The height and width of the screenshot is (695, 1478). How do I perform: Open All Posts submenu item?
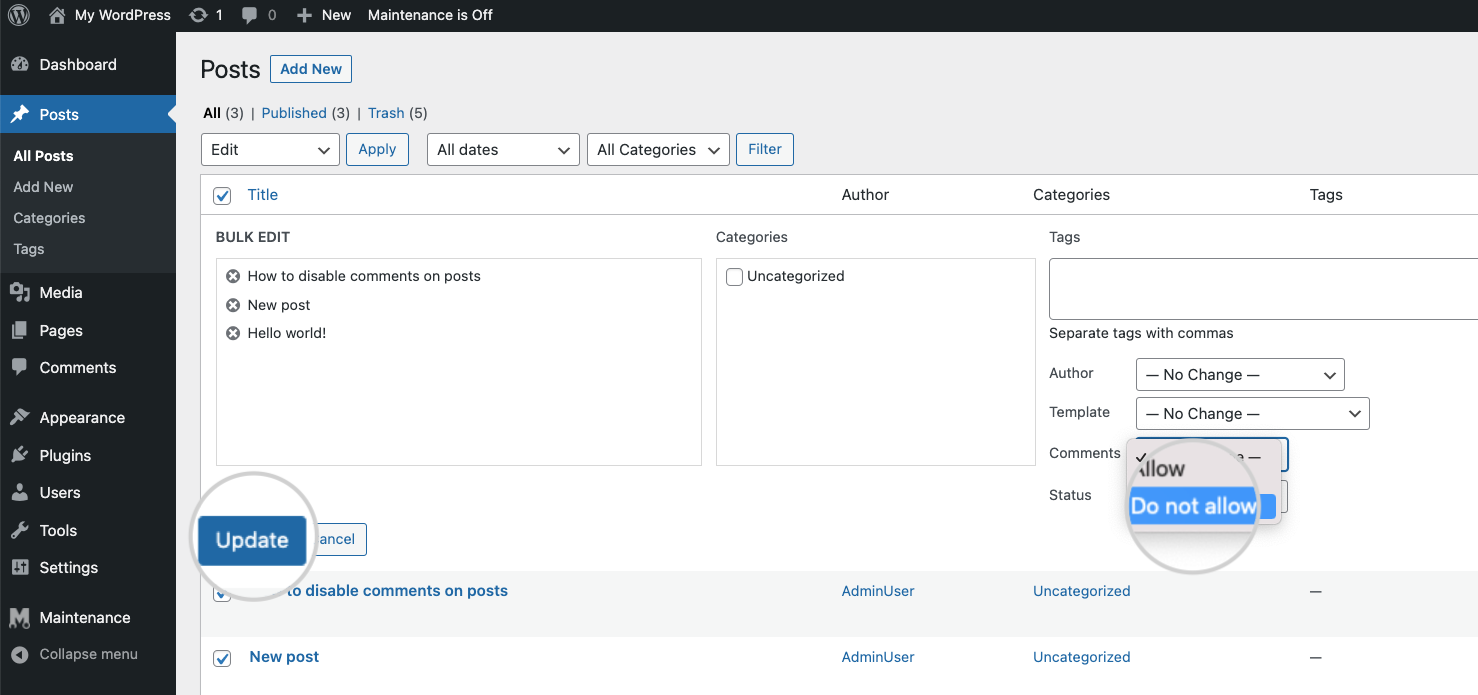coord(43,156)
